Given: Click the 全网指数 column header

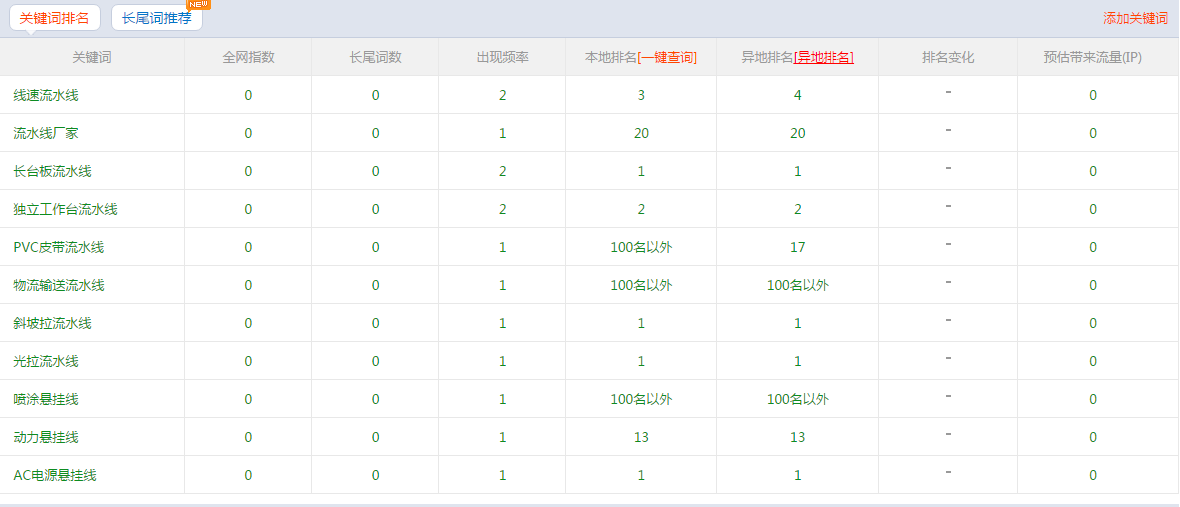Looking at the screenshot, I should pos(248,57).
